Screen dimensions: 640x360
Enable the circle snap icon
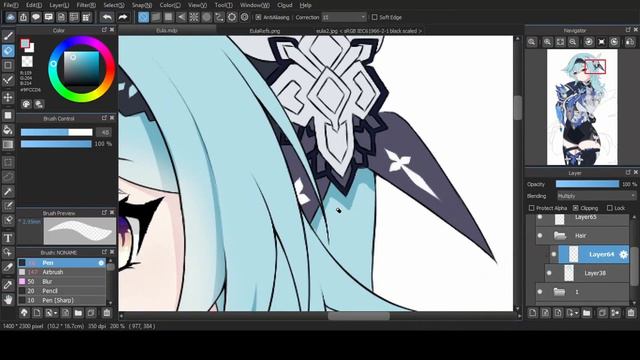[207, 17]
